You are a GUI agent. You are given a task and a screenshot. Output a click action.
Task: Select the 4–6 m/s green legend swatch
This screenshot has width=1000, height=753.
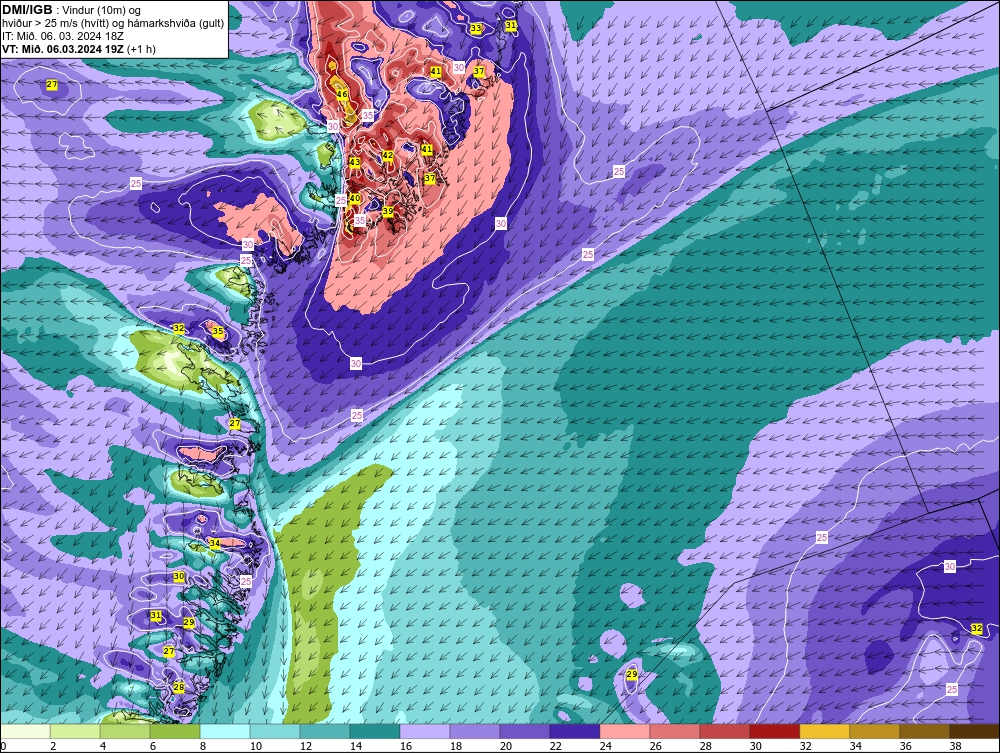coord(126,731)
